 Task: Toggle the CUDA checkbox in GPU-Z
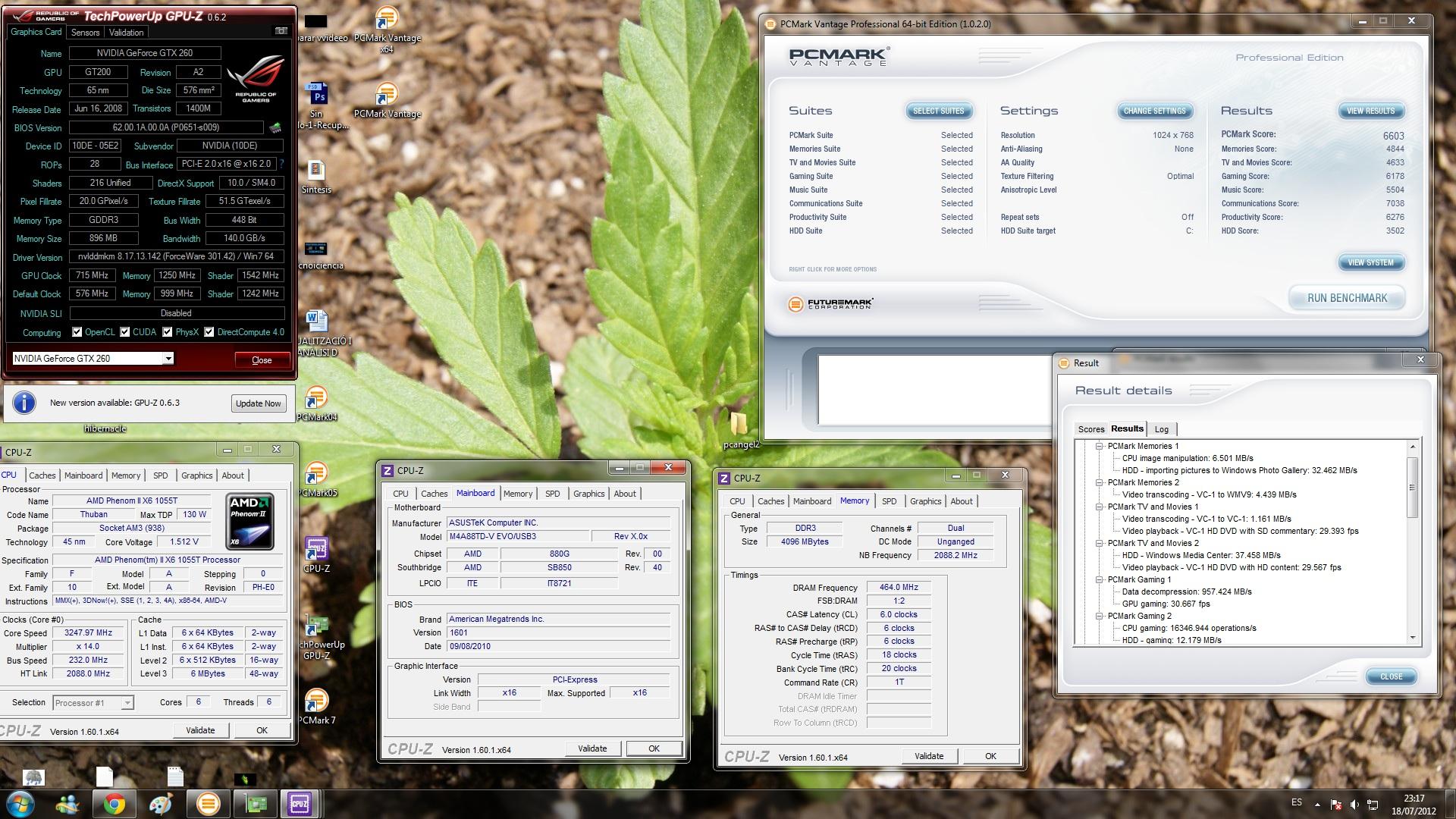[x=124, y=332]
